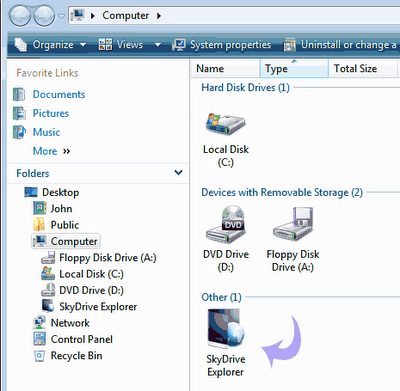Click the Music folder icon
Screen dimensions: 400x391
[x=19, y=132]
